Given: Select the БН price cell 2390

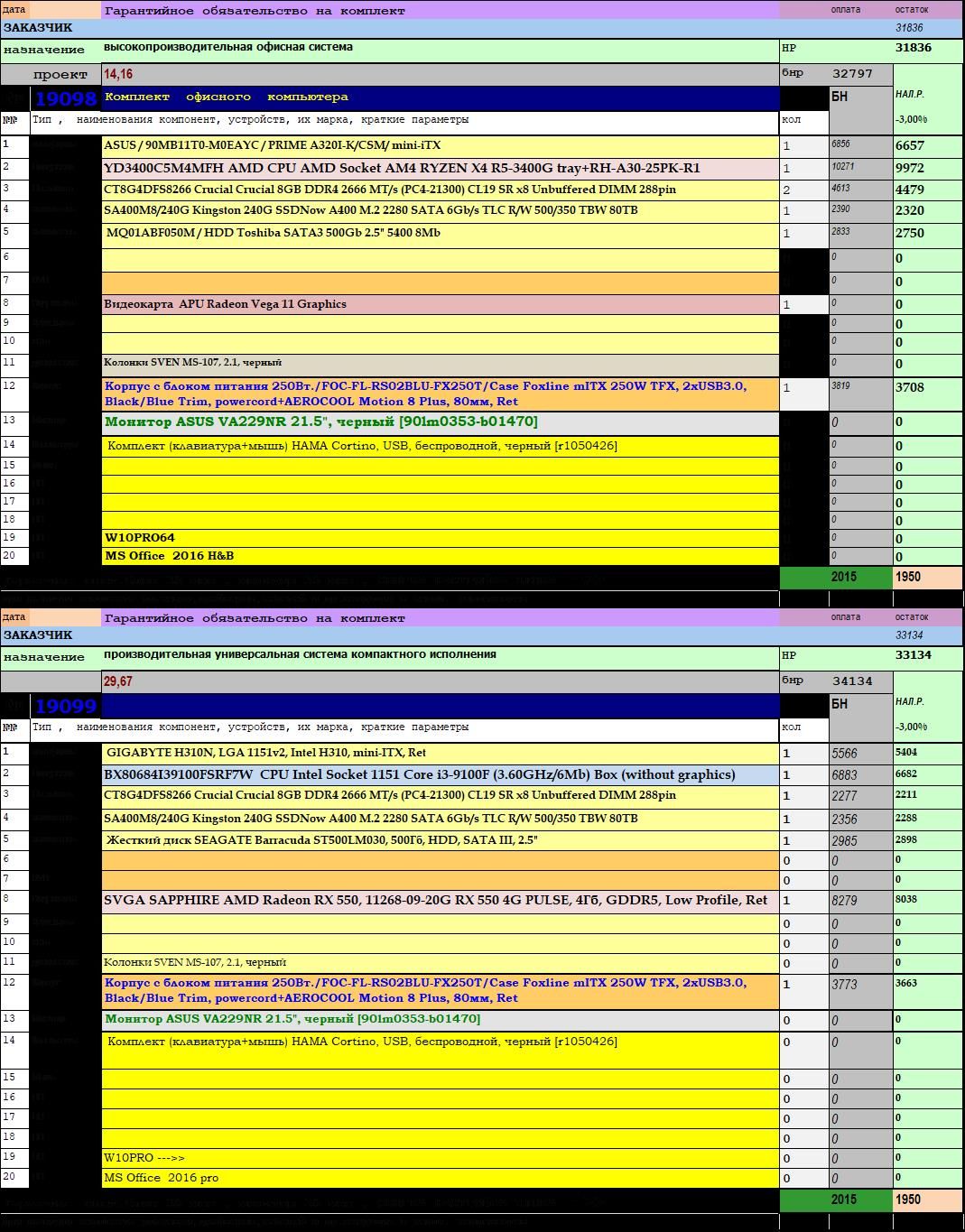Looking at the screenshot, I should click(861, 210).
